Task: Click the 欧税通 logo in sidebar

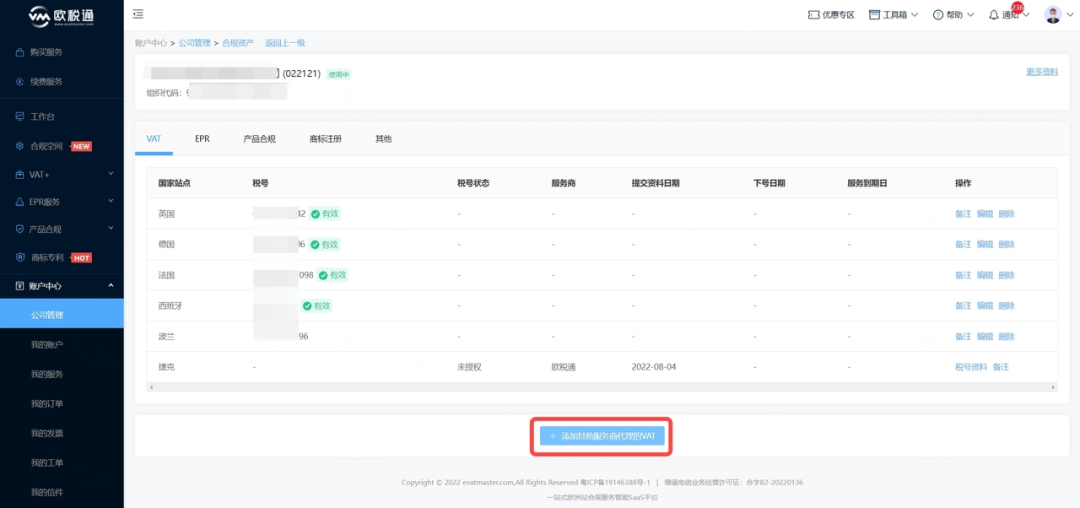Action: tap(61, 15)
